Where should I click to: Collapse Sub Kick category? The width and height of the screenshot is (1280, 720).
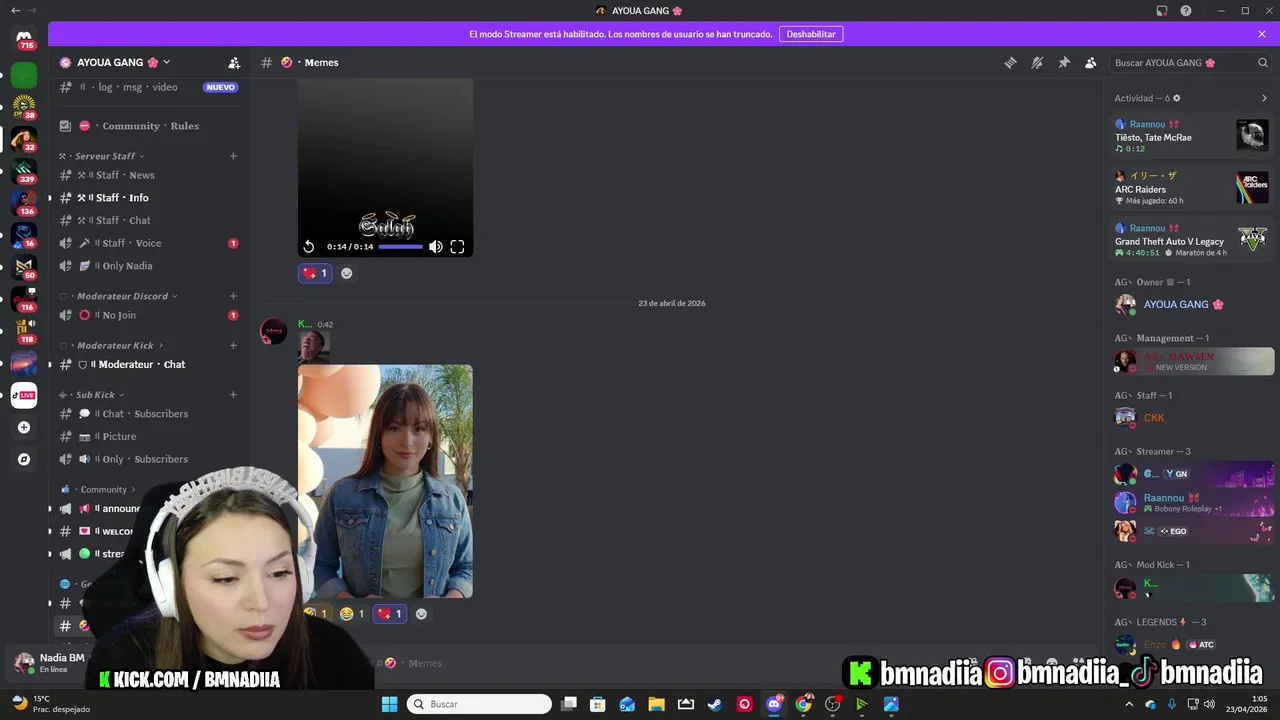pos(92,394)
